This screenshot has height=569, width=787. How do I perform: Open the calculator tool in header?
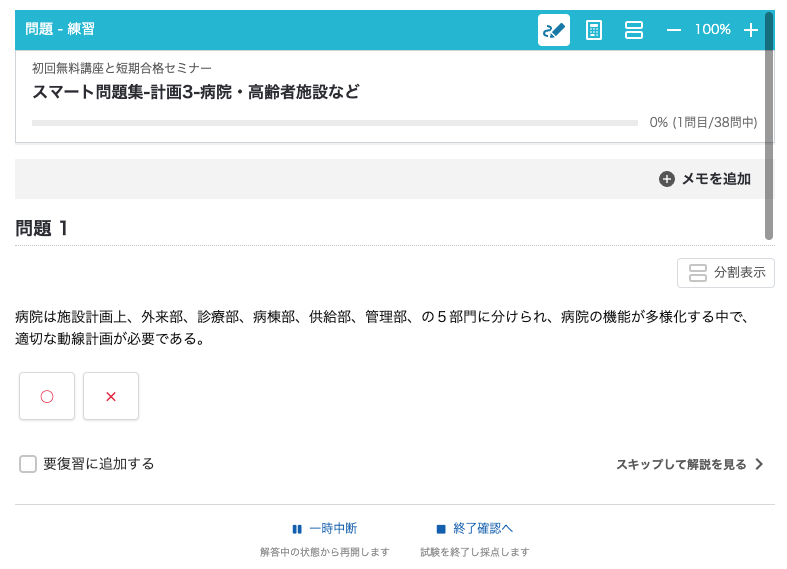pyautogui.click(x=594, y=30)
